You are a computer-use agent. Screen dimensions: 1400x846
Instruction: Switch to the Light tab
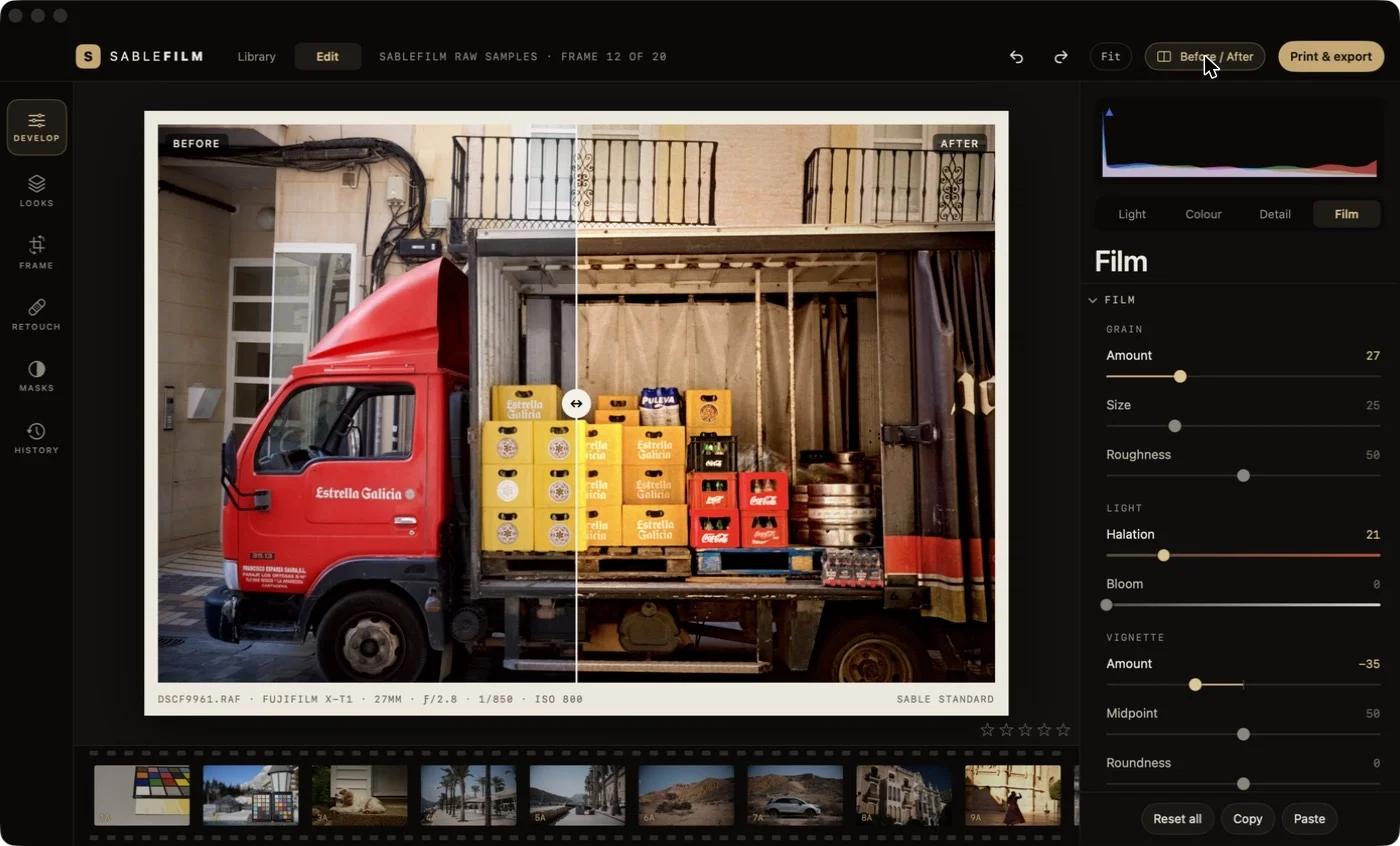(1132, 214)
